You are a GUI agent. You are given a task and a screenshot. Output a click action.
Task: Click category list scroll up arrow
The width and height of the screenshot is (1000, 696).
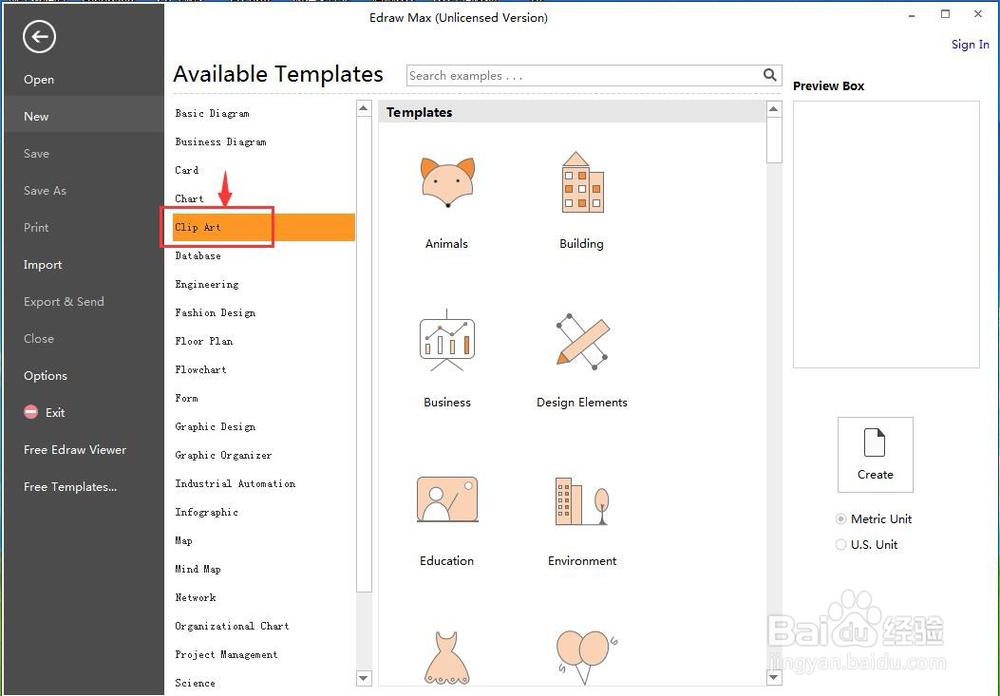[364, 108]
